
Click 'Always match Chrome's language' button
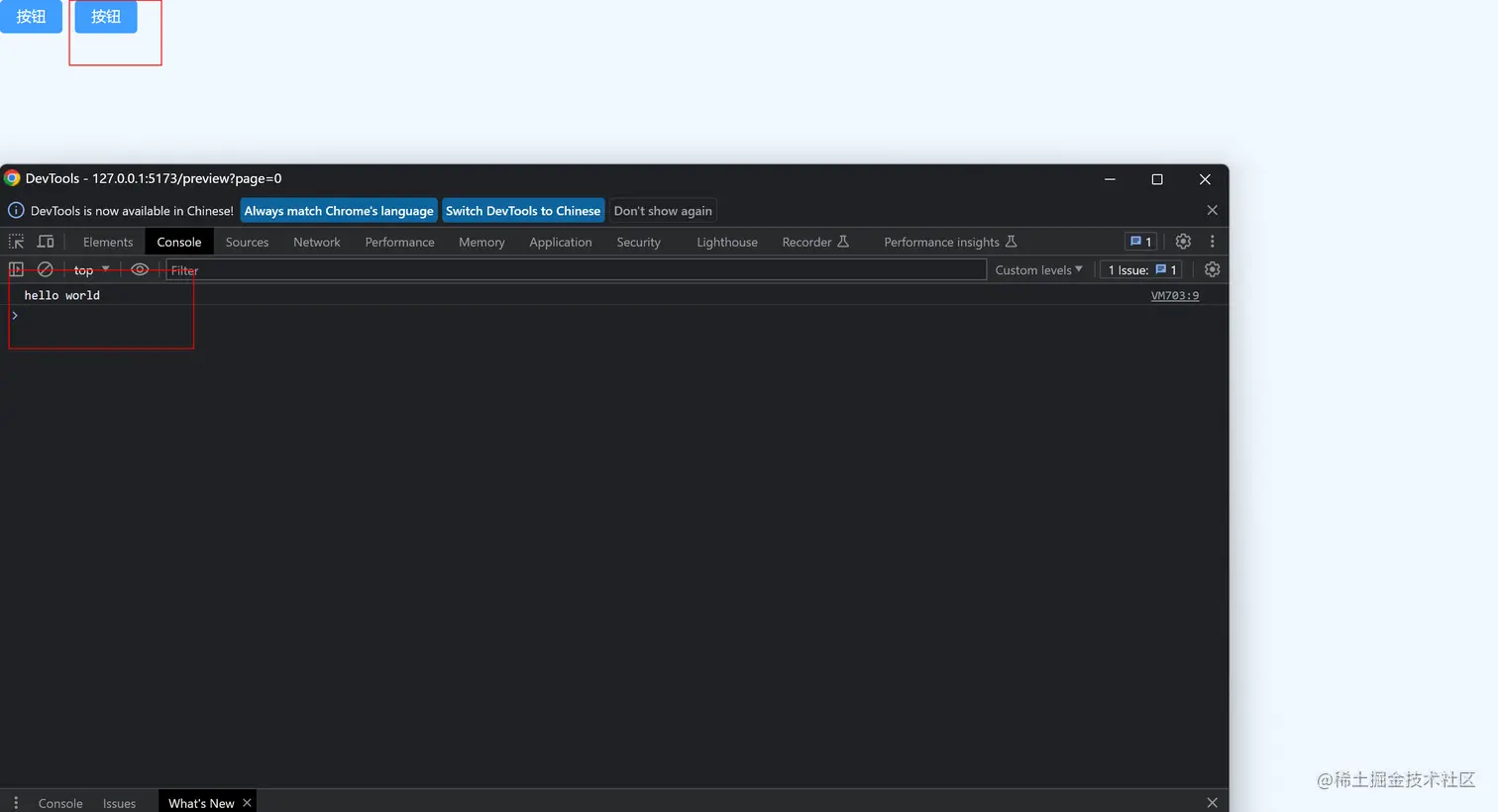339,210
